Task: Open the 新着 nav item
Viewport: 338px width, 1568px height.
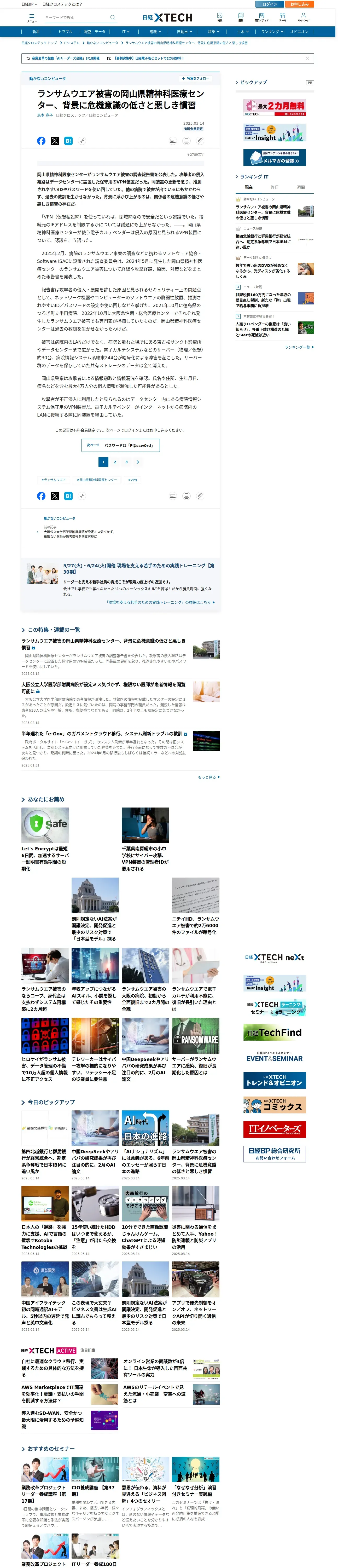Action: click(36, 32)
